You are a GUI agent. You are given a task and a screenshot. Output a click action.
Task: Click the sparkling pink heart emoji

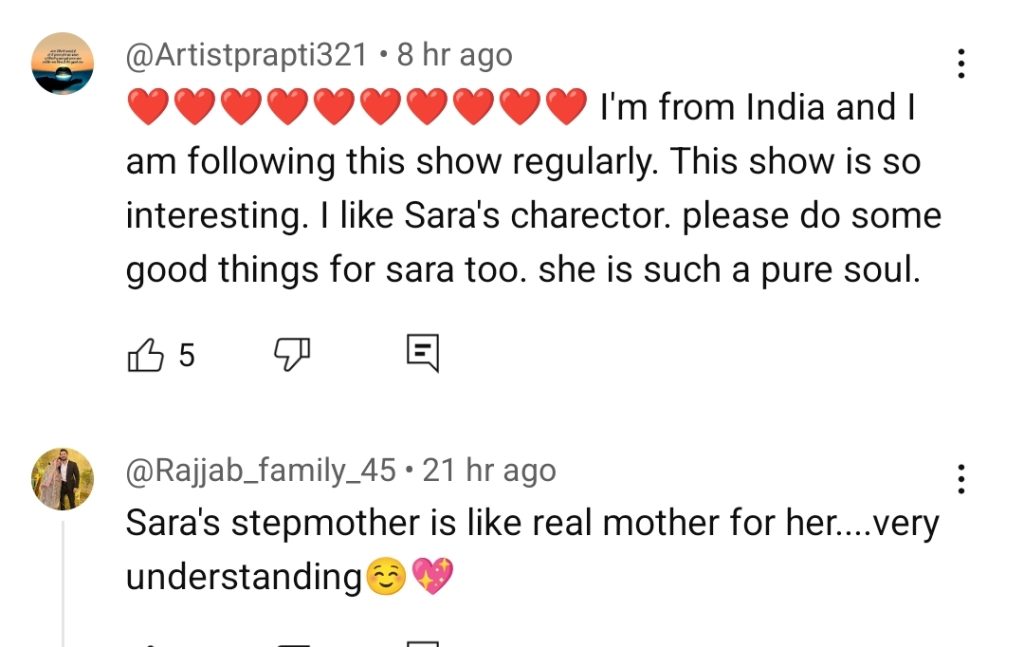pyautogui.click(x=432, y=577)
